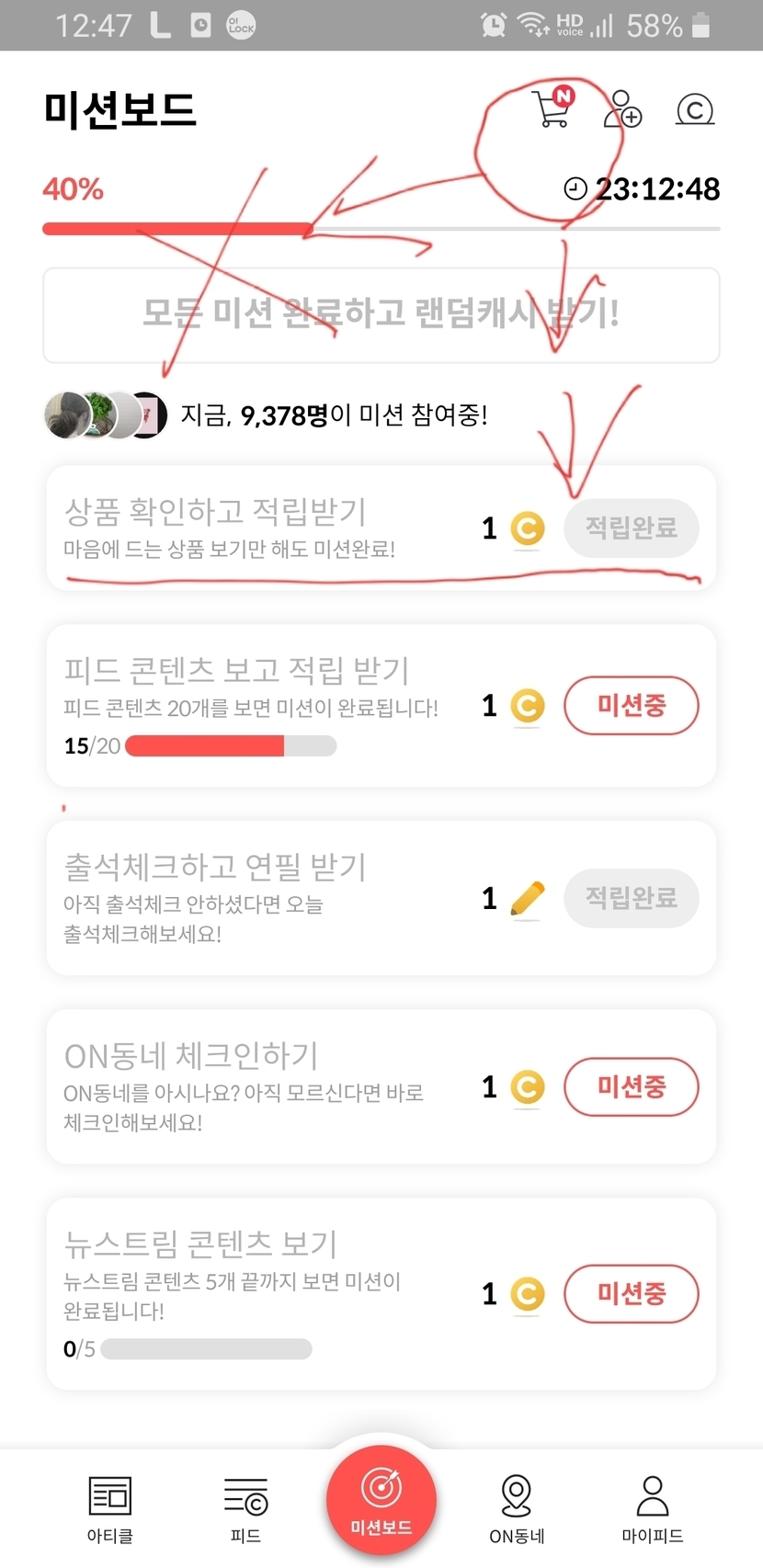763x1568 pixels.
Task: Open the 마이피드 tab
Action: (652, 1508)
